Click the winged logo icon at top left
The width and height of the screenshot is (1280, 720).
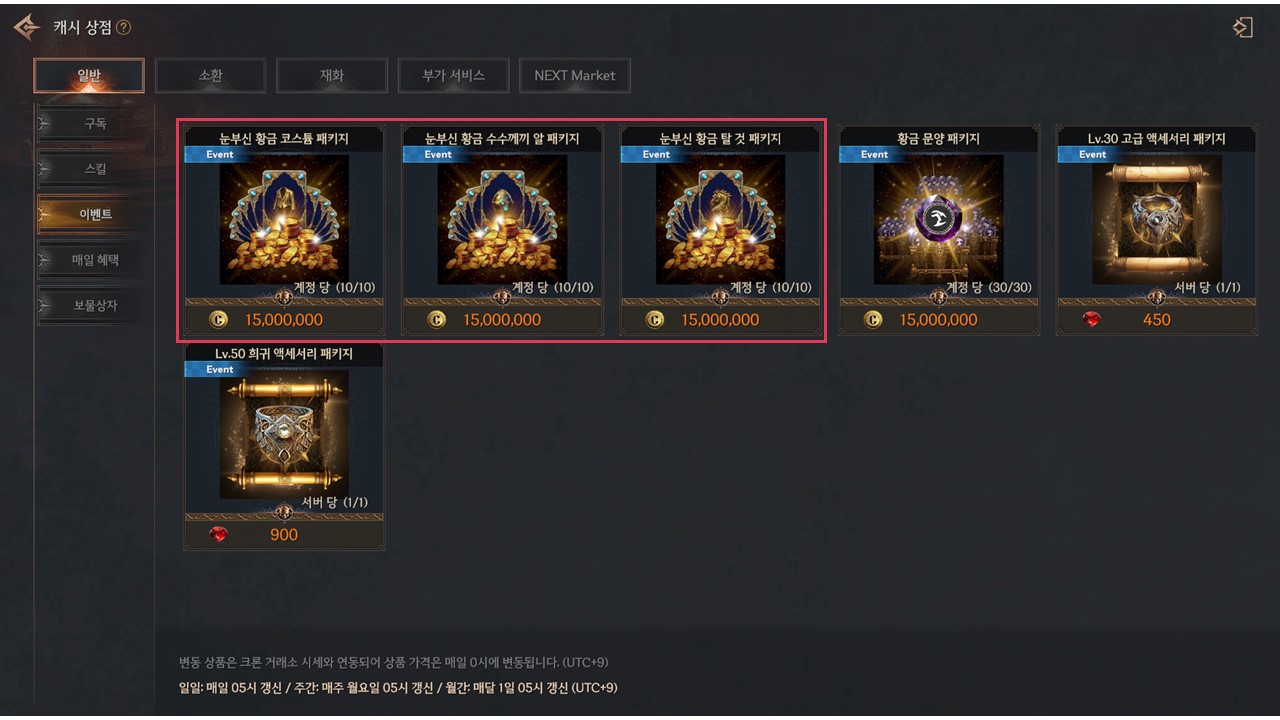[x=27, y=27]
